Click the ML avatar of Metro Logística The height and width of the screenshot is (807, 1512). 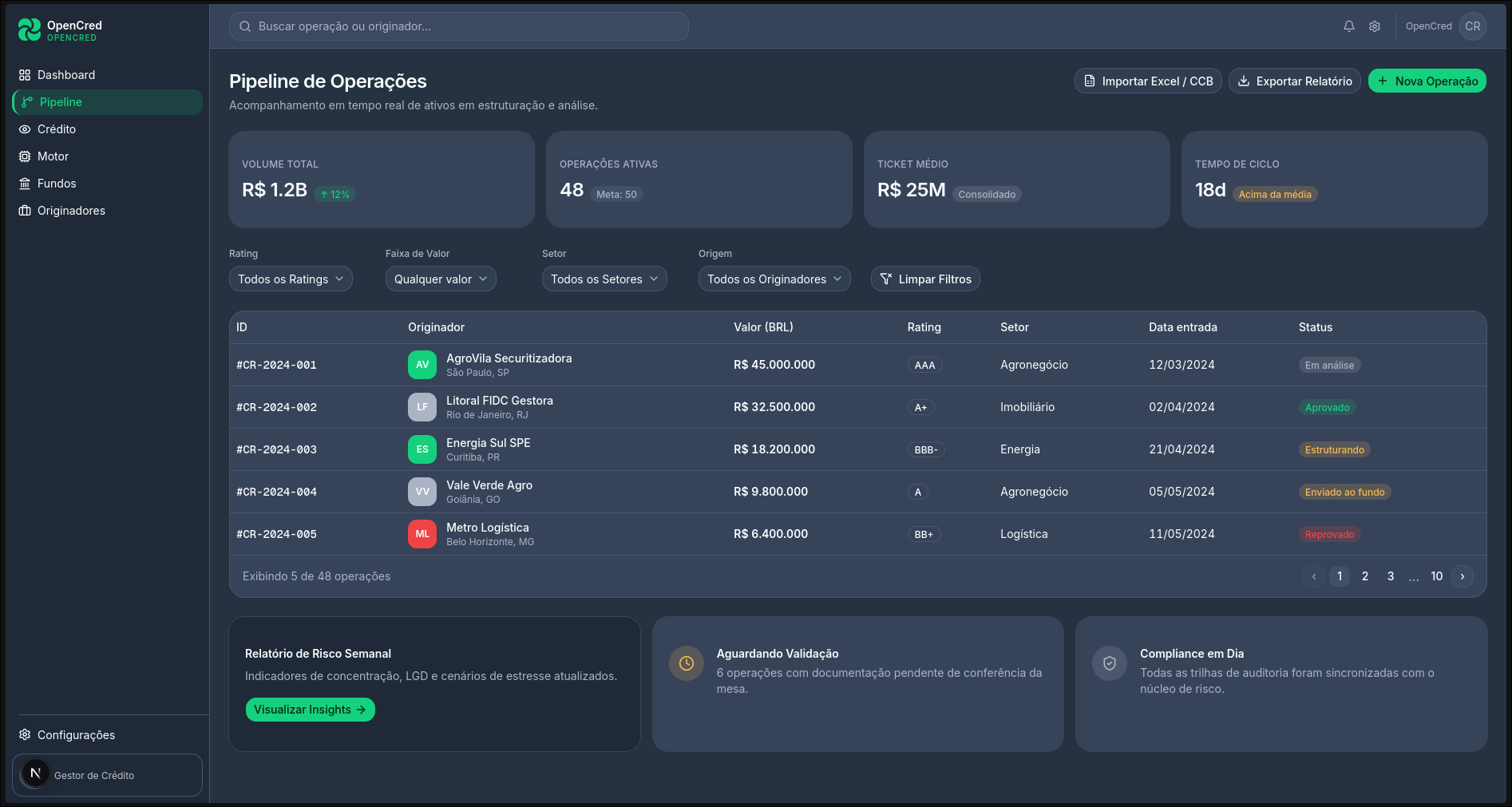pyautogui.click(x=422, y=534)
